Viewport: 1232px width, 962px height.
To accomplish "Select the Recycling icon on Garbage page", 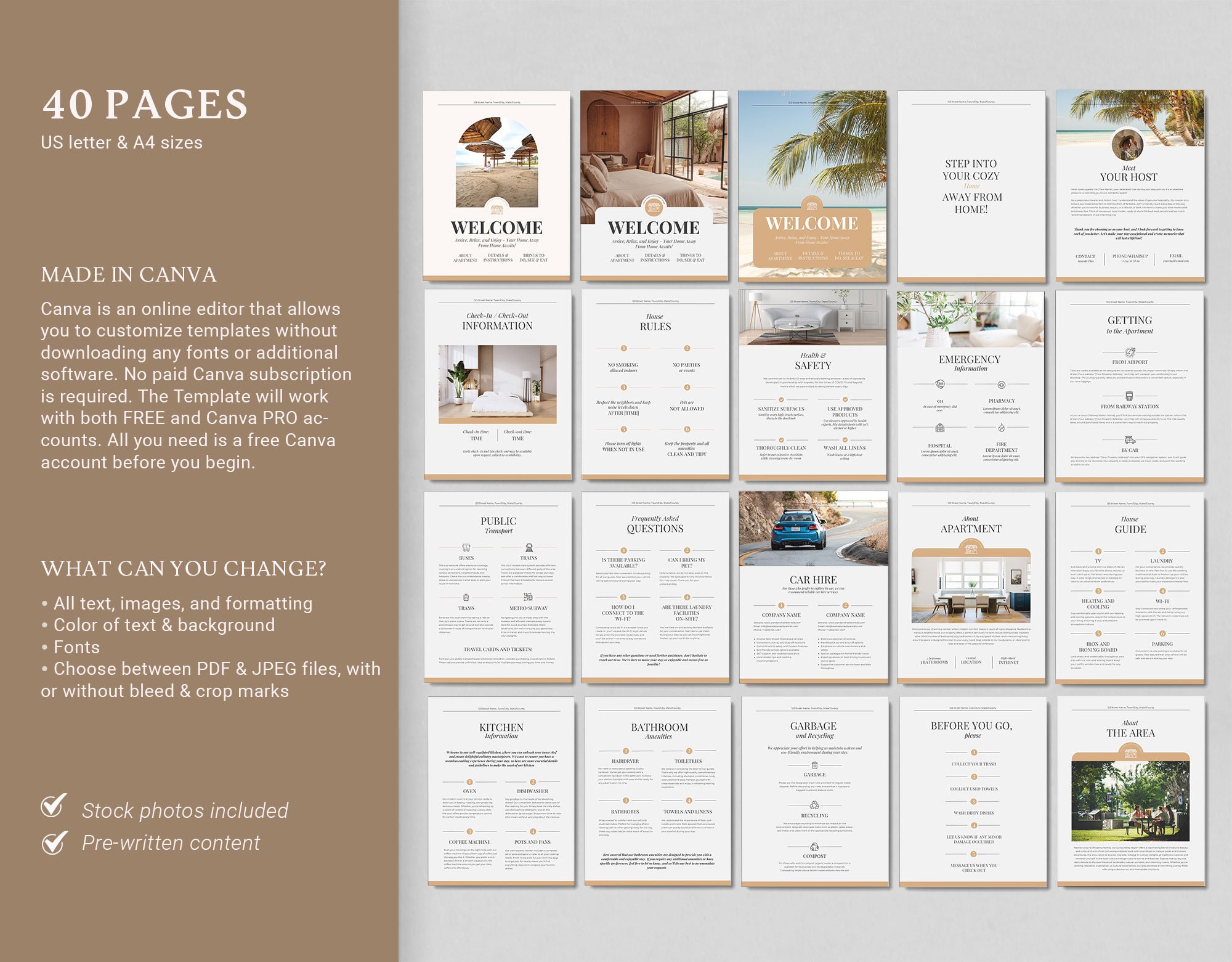I will point(814,805).
